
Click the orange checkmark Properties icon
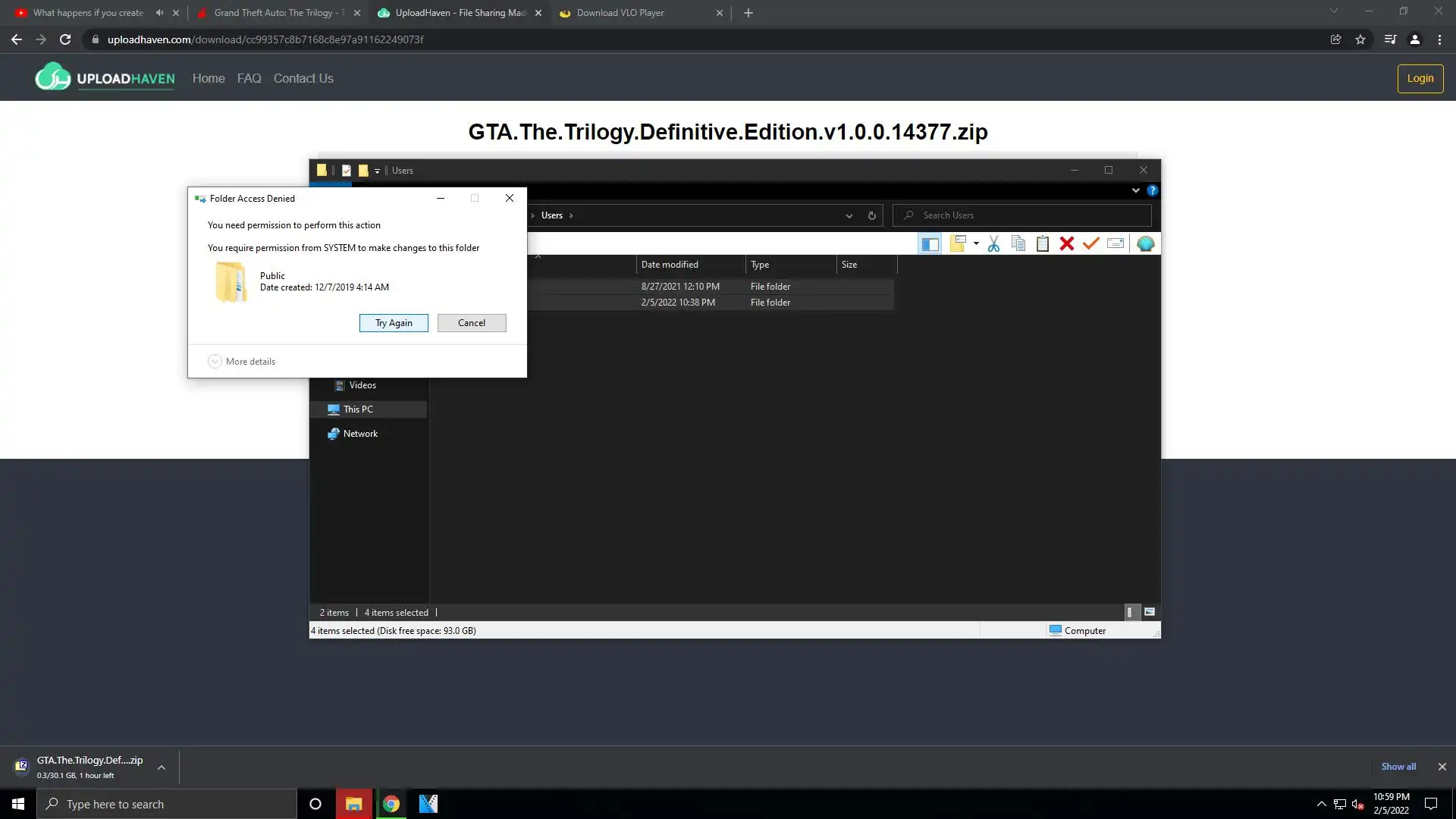[1091, 243]
